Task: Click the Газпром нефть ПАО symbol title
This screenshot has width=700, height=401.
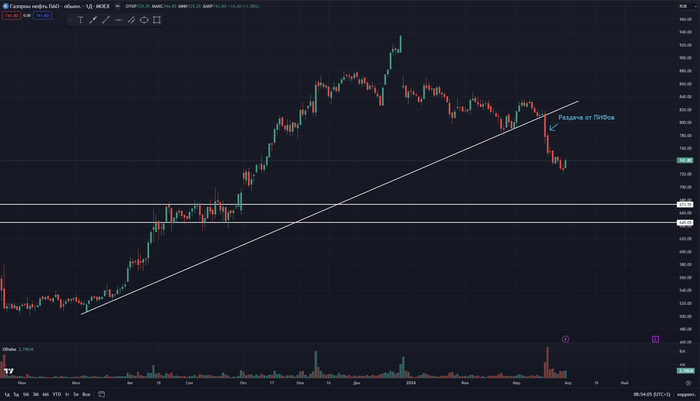Action: pos(59,6)
